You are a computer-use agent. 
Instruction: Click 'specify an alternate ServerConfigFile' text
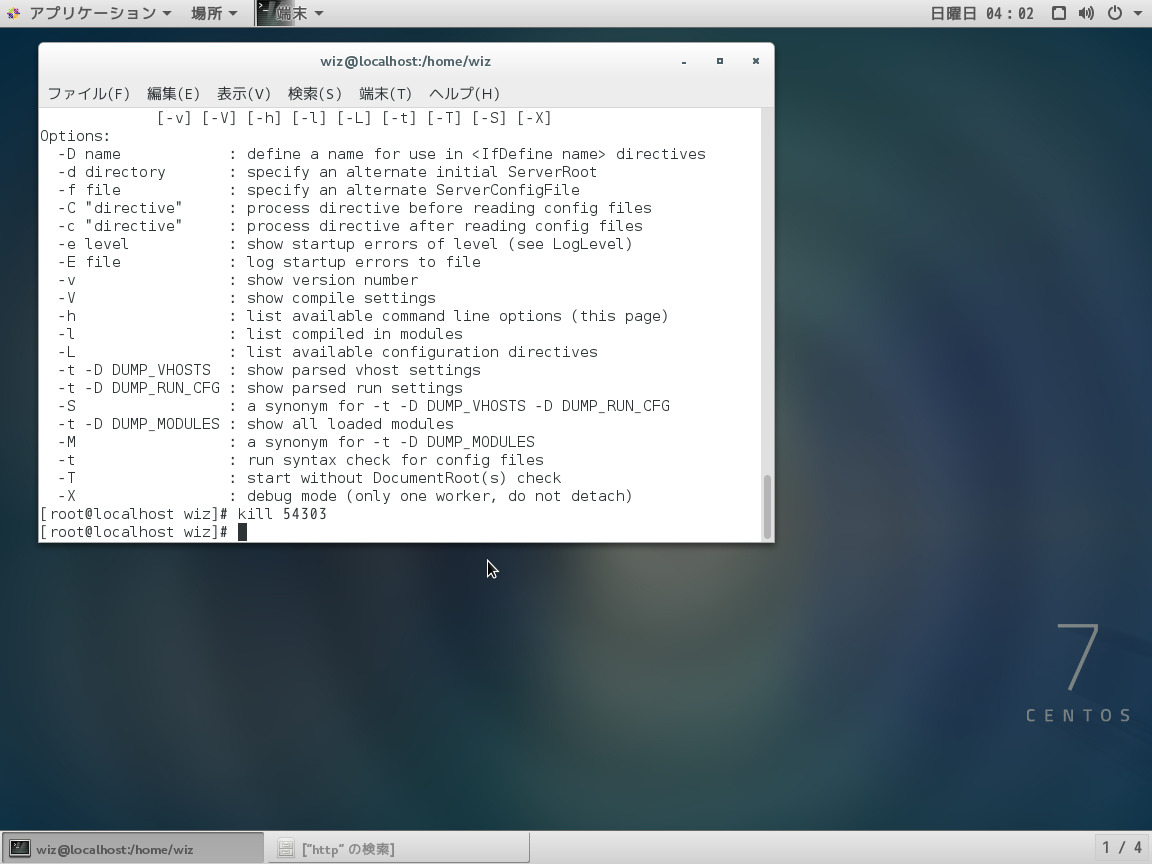point(413,190)
